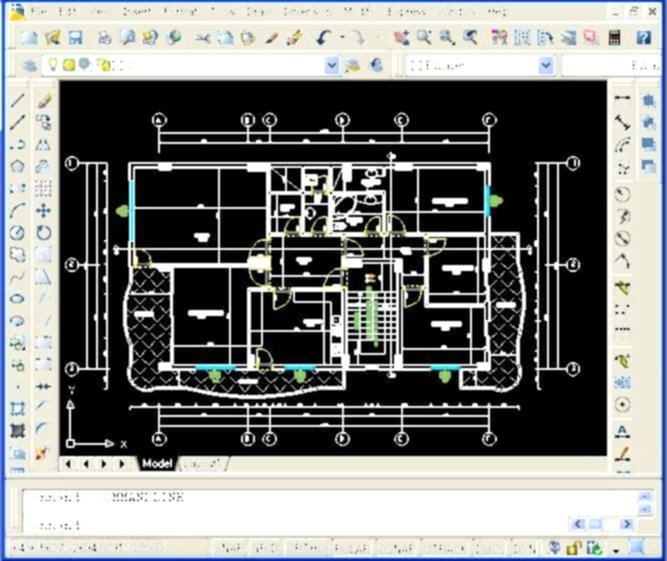The height and width of the screenshot is (561, 667).
Task: Select the Line tool in Draw toolbar
Action: click(x=18, y=101)
